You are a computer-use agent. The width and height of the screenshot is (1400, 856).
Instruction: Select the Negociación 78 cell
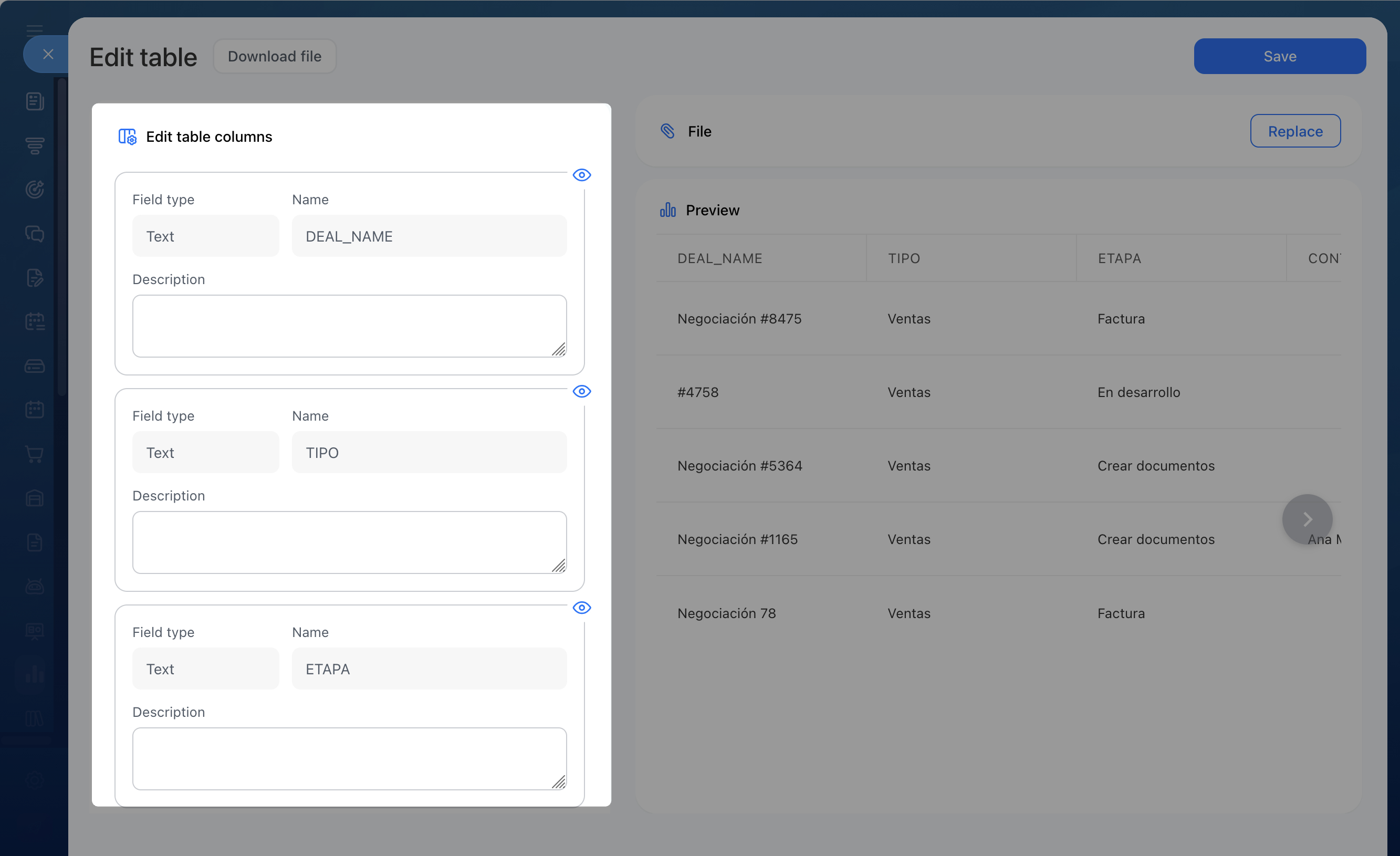727,613
